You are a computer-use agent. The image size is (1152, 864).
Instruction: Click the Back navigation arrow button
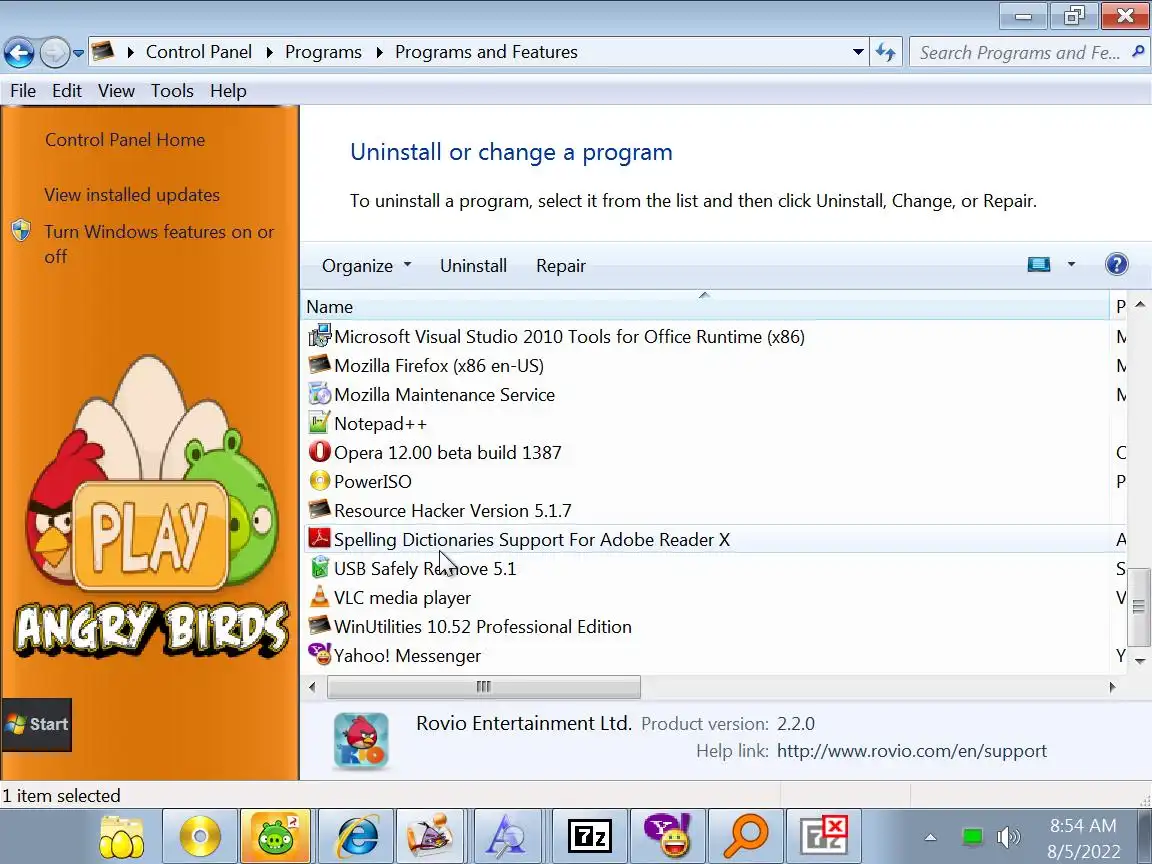tap(19, 53)
